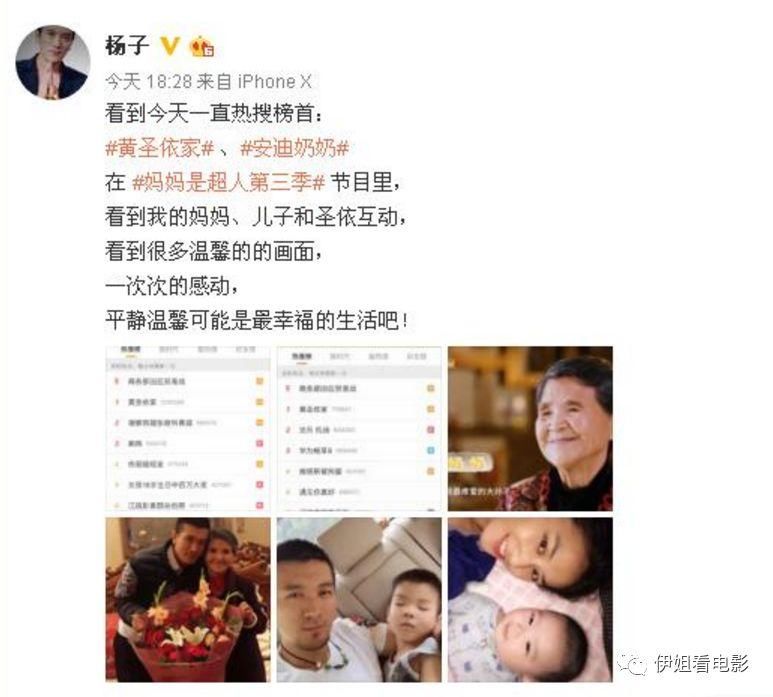Click the yellow V verified badge
The width and height of the screenshot is (773, 697).
pyautogui.click(x=170, y=46)
